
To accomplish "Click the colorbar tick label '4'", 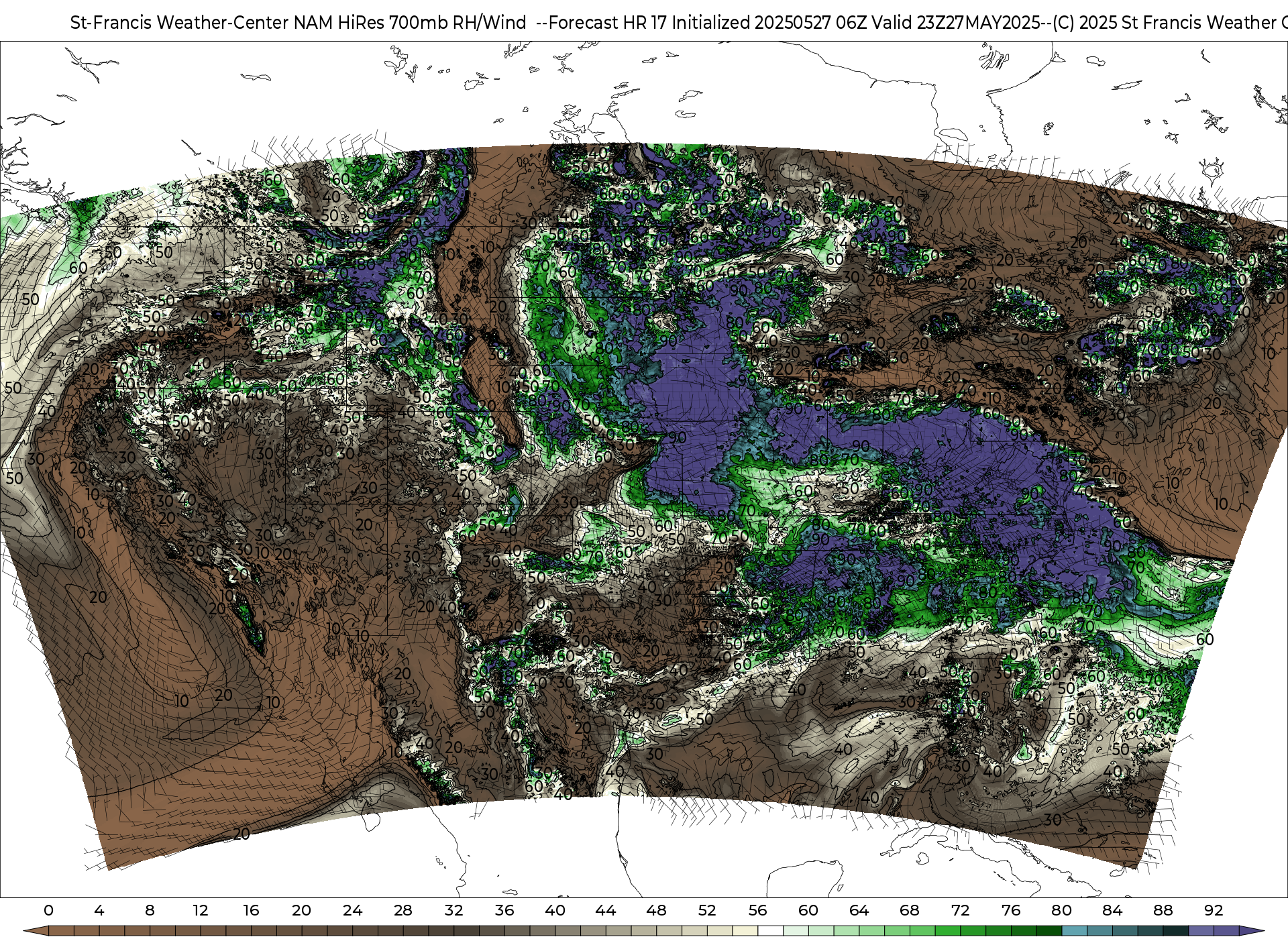I will pyautogui.click(x=99, y=910).
